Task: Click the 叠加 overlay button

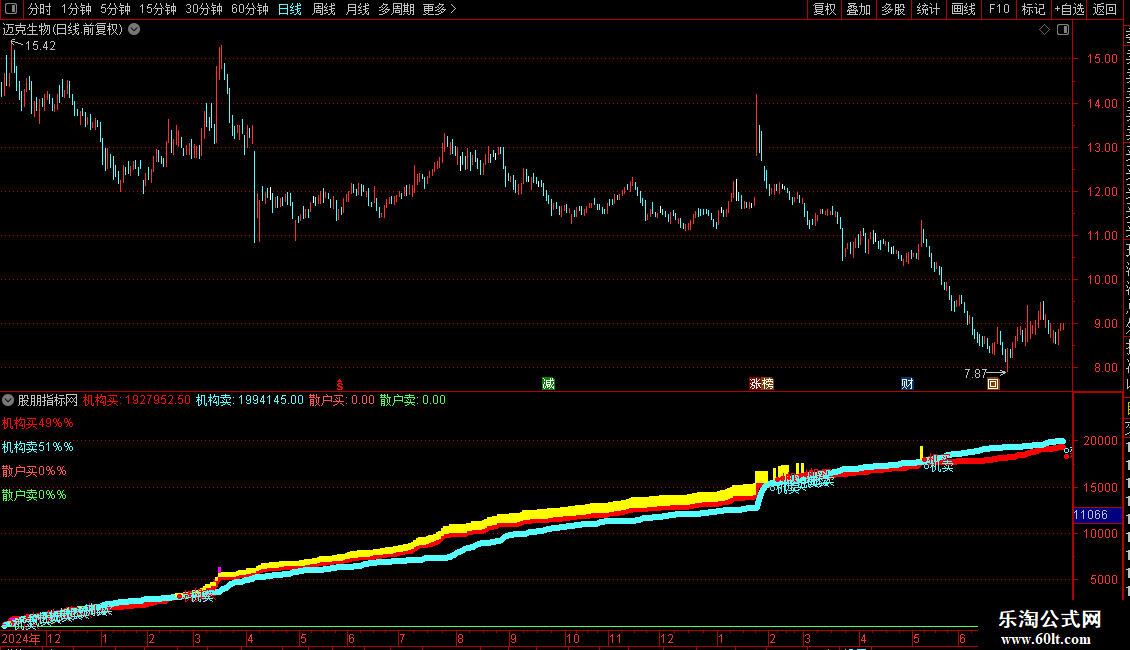Action: 858,9
